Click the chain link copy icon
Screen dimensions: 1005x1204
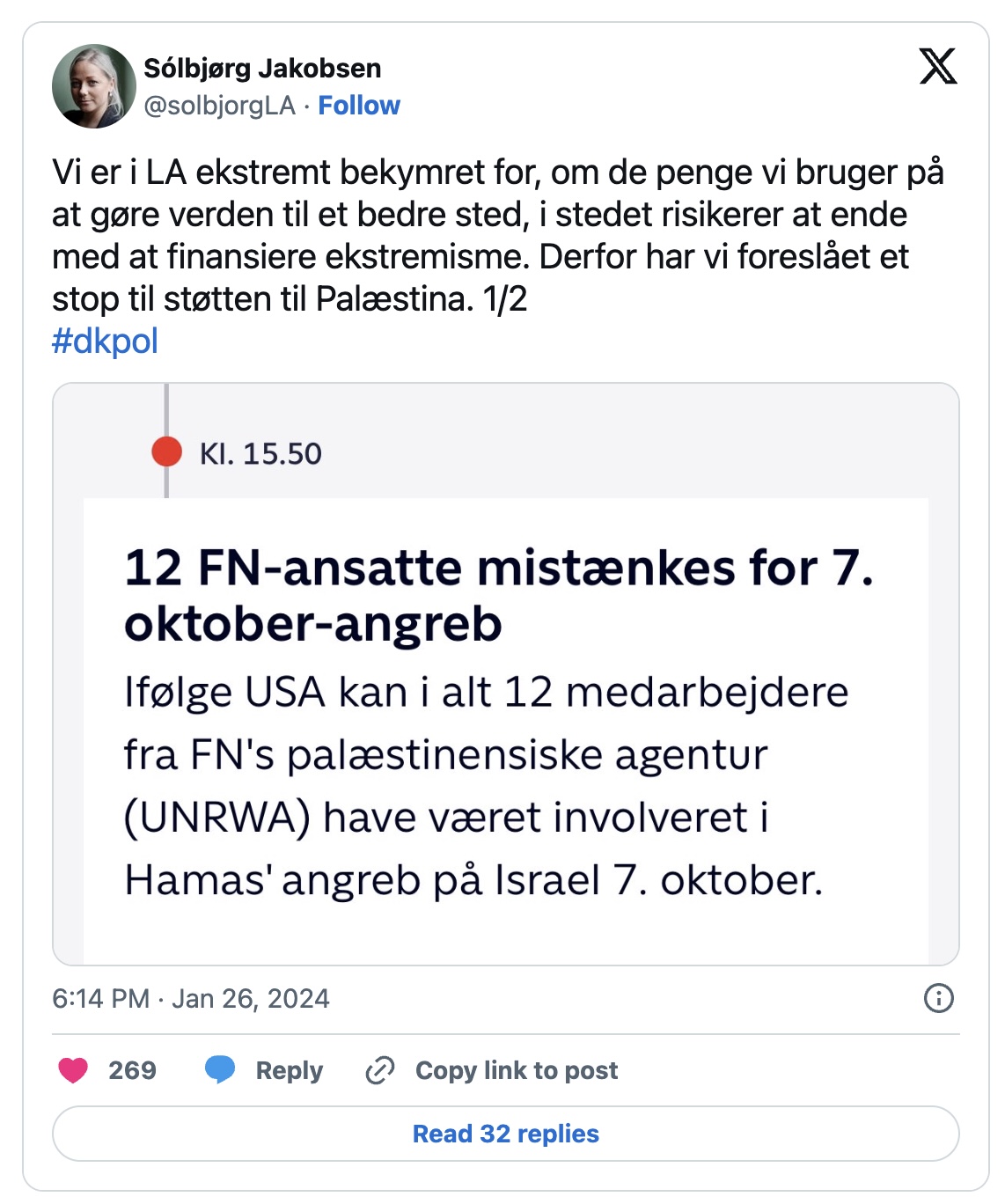380,1070
